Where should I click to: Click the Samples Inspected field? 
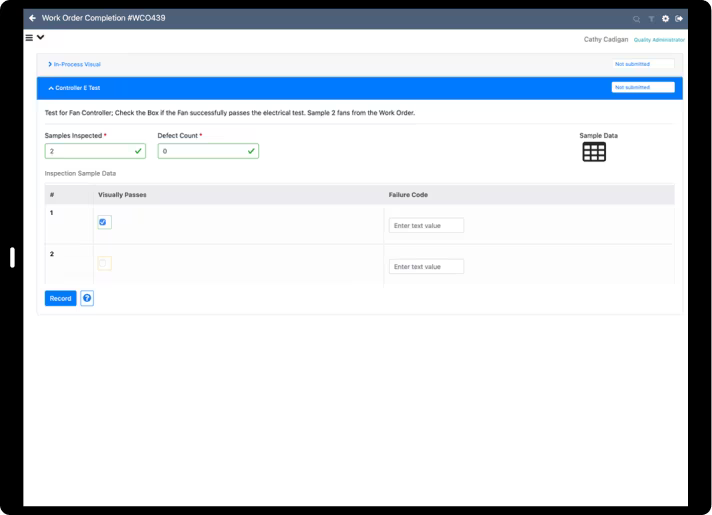[x=95, y=151]
